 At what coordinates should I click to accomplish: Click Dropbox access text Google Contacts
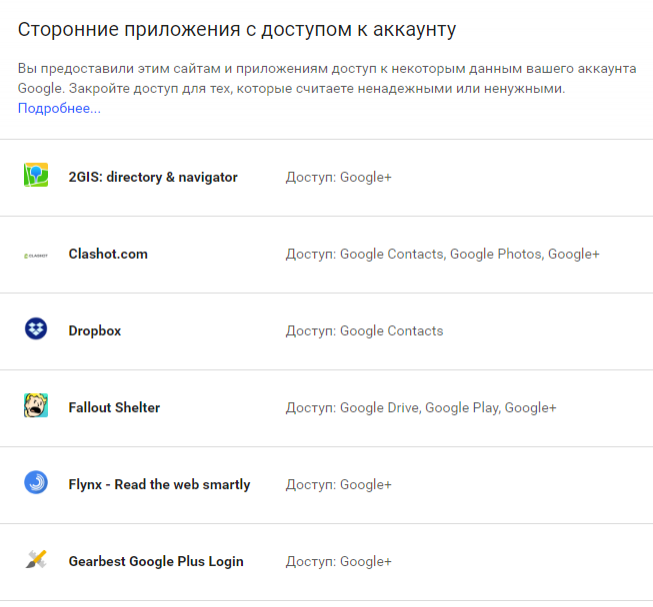[x=364, y=331]
